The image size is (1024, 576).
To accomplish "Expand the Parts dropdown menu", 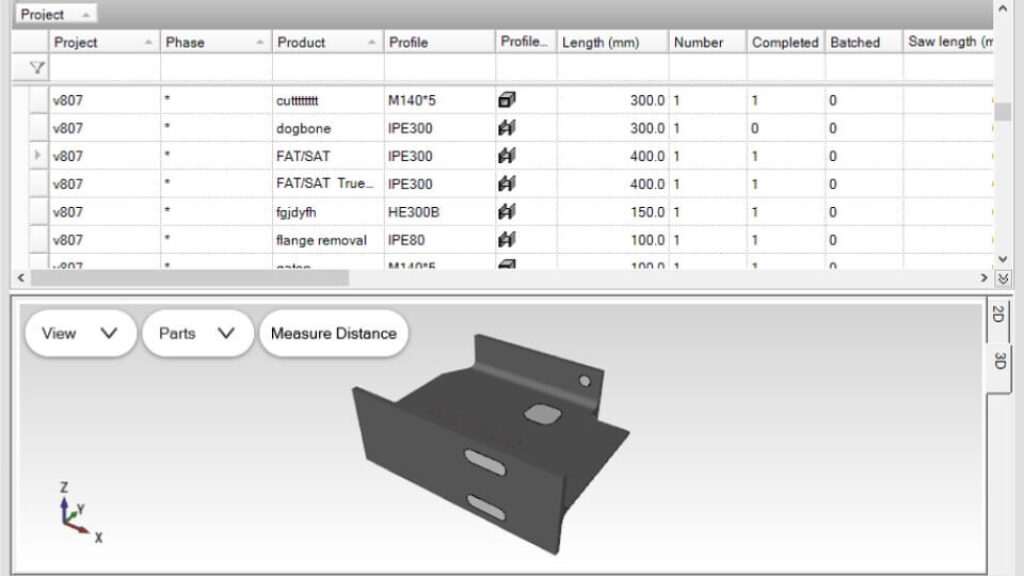I will coord(197,334).
